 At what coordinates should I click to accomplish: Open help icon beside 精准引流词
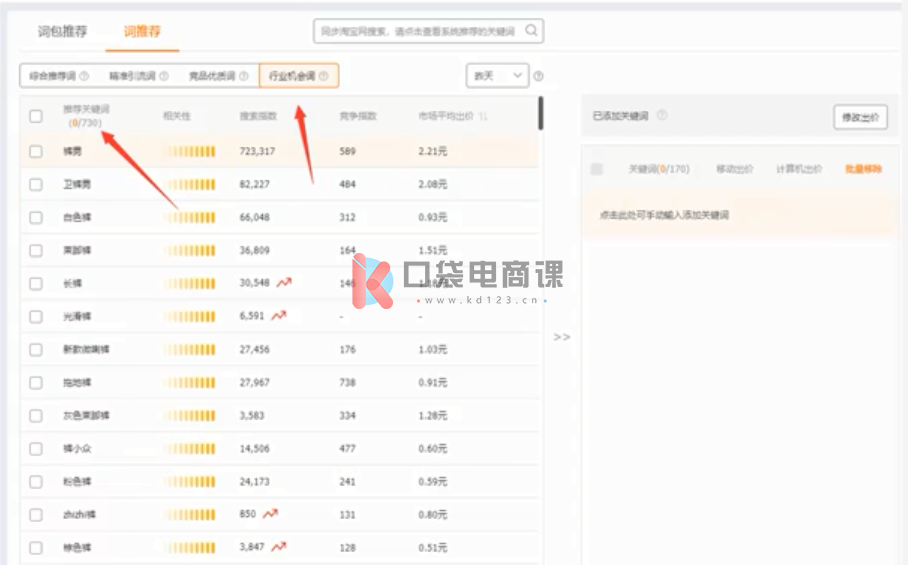pyautogui.click(x=164, y=76)
